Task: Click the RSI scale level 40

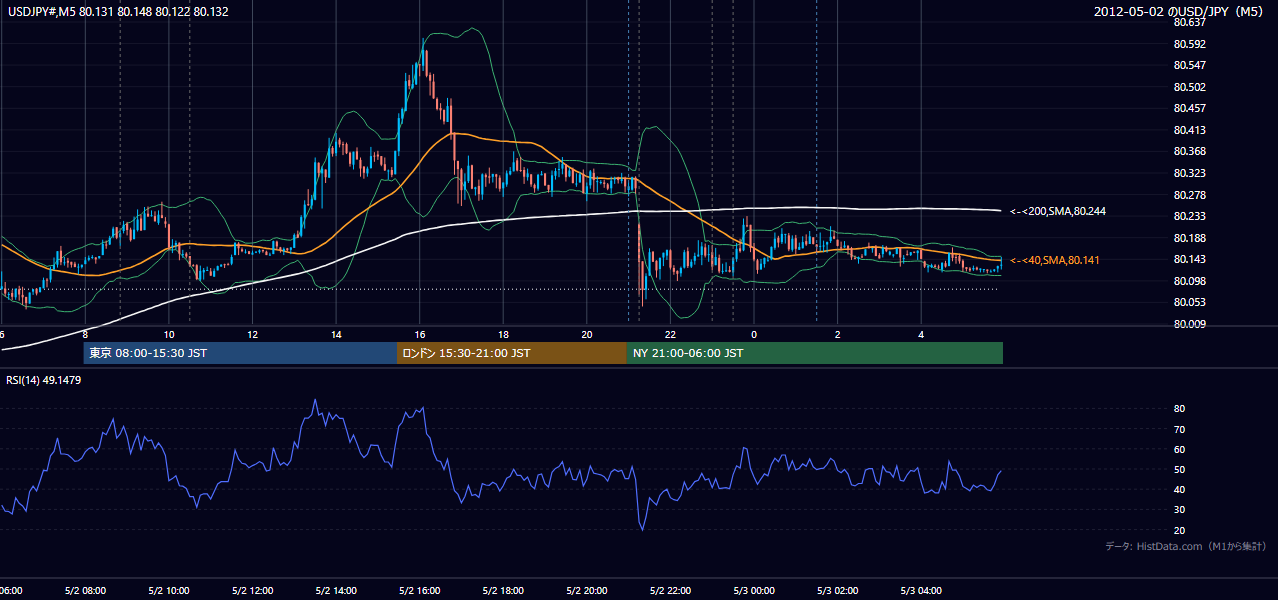Action: pos(1179,489)
